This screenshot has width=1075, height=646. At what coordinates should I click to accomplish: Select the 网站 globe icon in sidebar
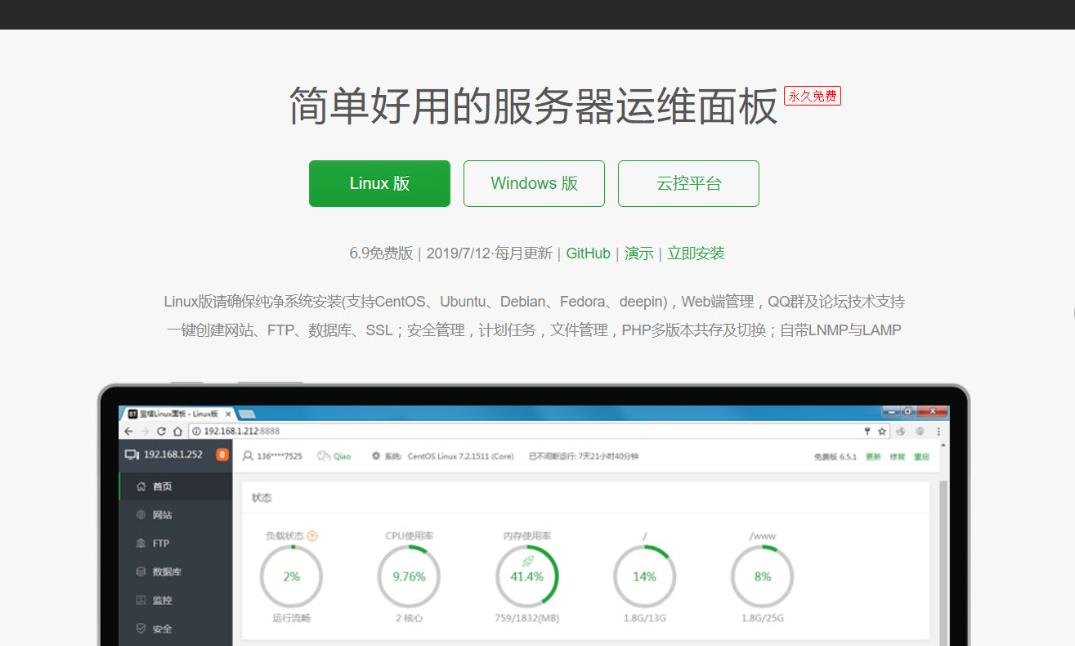[141, 515]
